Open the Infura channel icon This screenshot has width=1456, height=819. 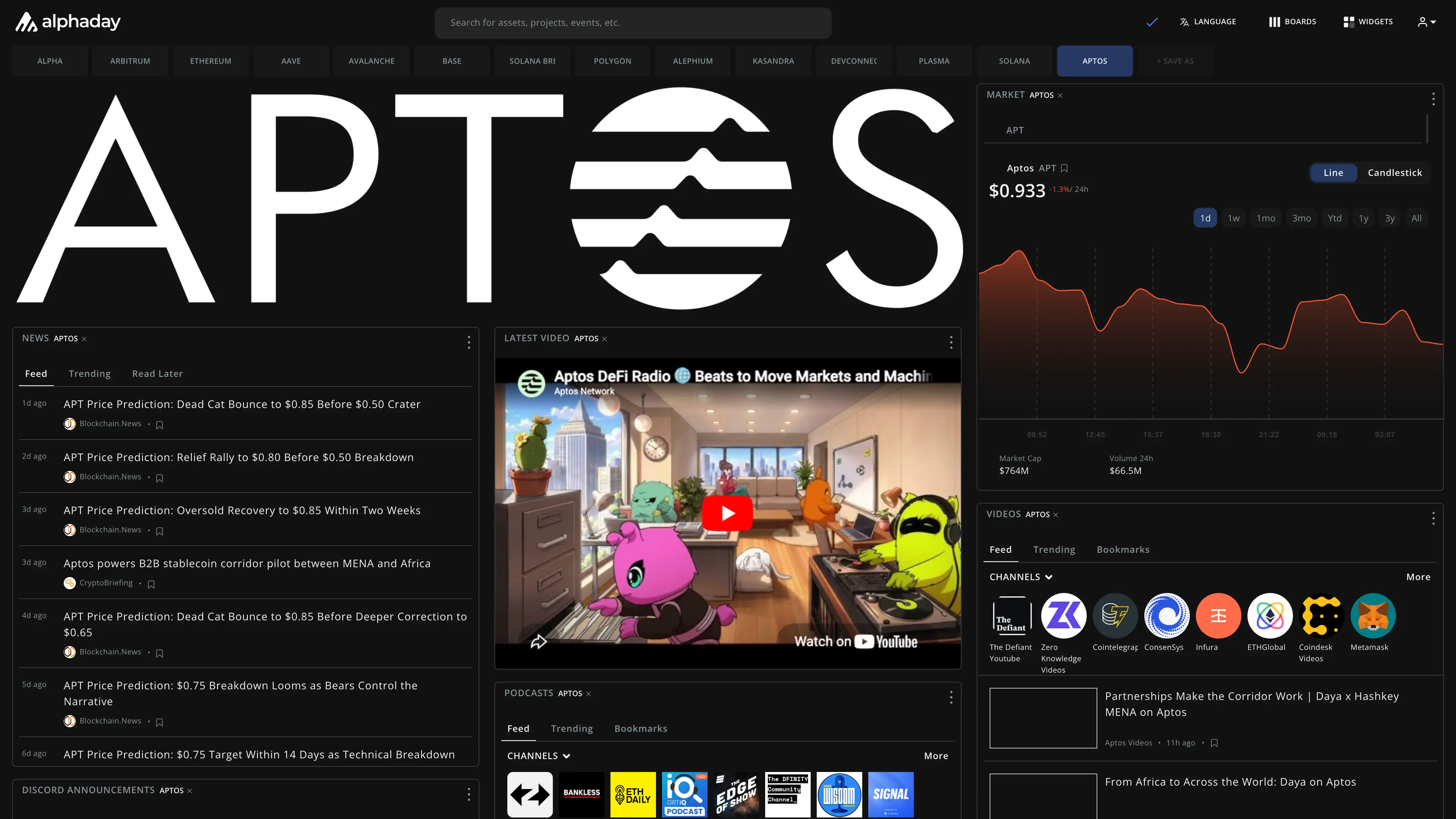click(x=1218, y=615)
